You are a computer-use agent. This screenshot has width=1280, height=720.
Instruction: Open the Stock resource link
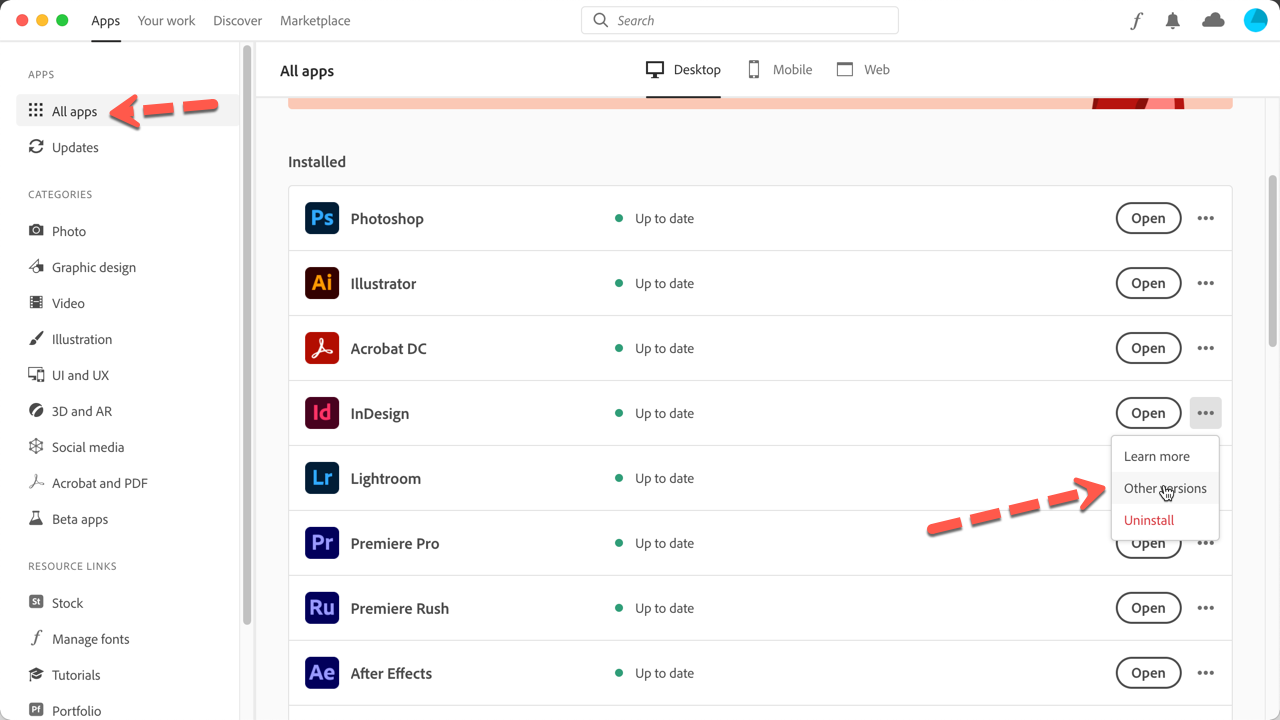tap(56, 603)
